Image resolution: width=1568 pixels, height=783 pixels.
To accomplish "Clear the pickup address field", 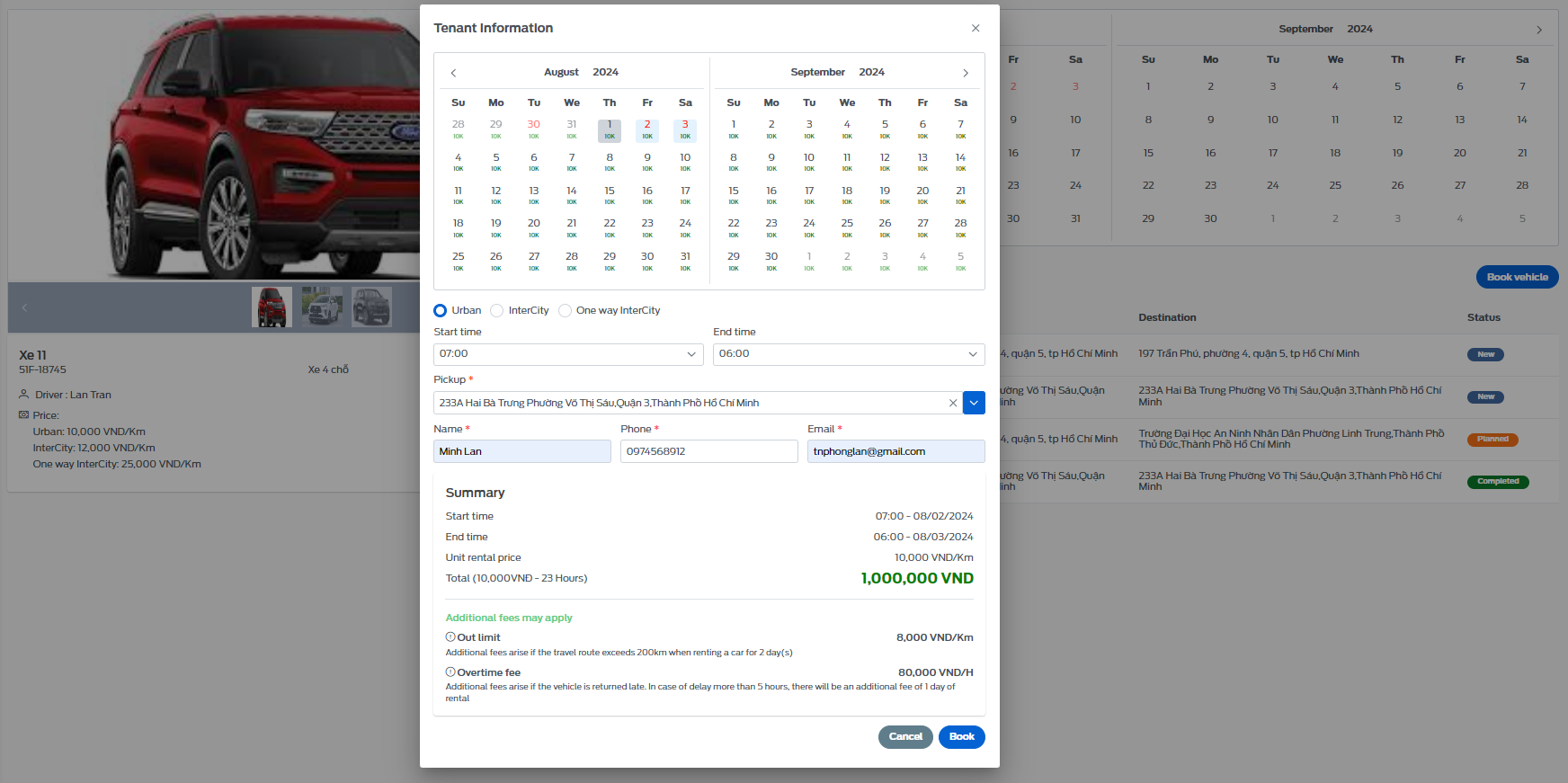I will (953, 403).
